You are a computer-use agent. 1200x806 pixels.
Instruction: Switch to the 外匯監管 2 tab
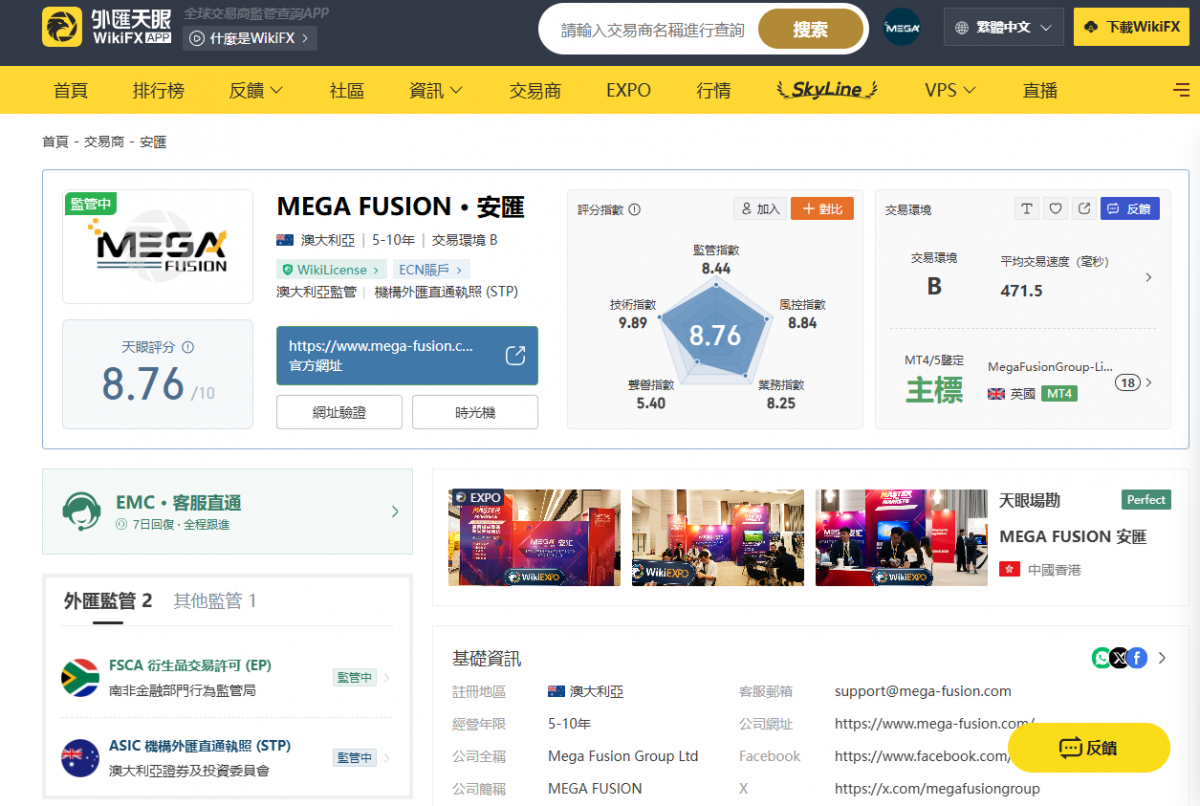click(108, 600)
